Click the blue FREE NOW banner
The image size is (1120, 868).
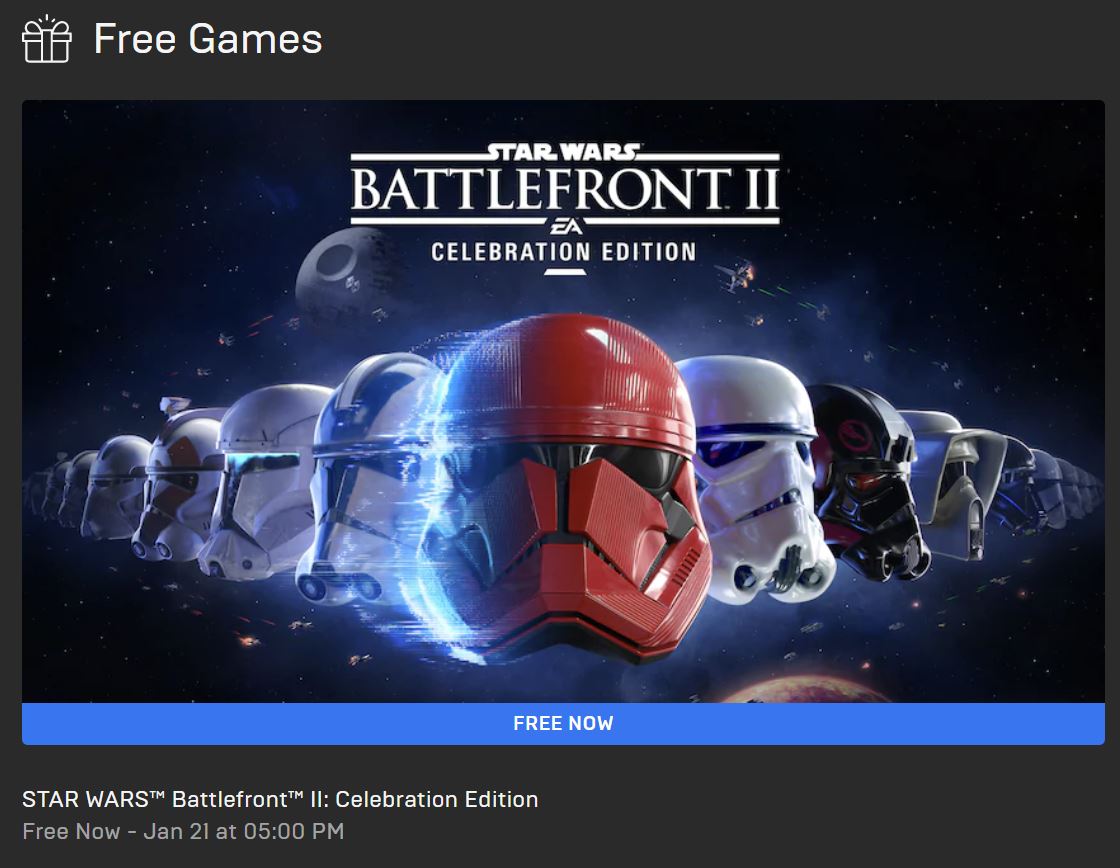(x=563, y=723)
